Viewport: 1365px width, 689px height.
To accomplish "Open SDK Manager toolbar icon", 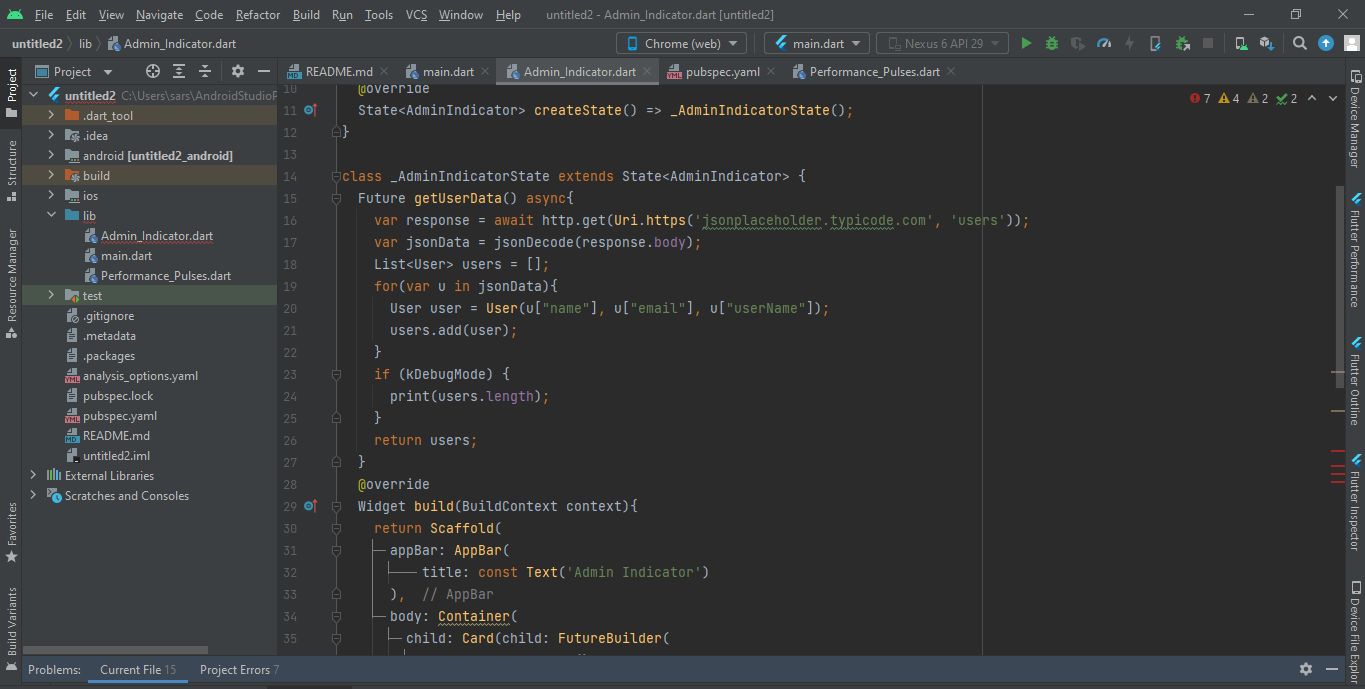I will (1266, 43).
